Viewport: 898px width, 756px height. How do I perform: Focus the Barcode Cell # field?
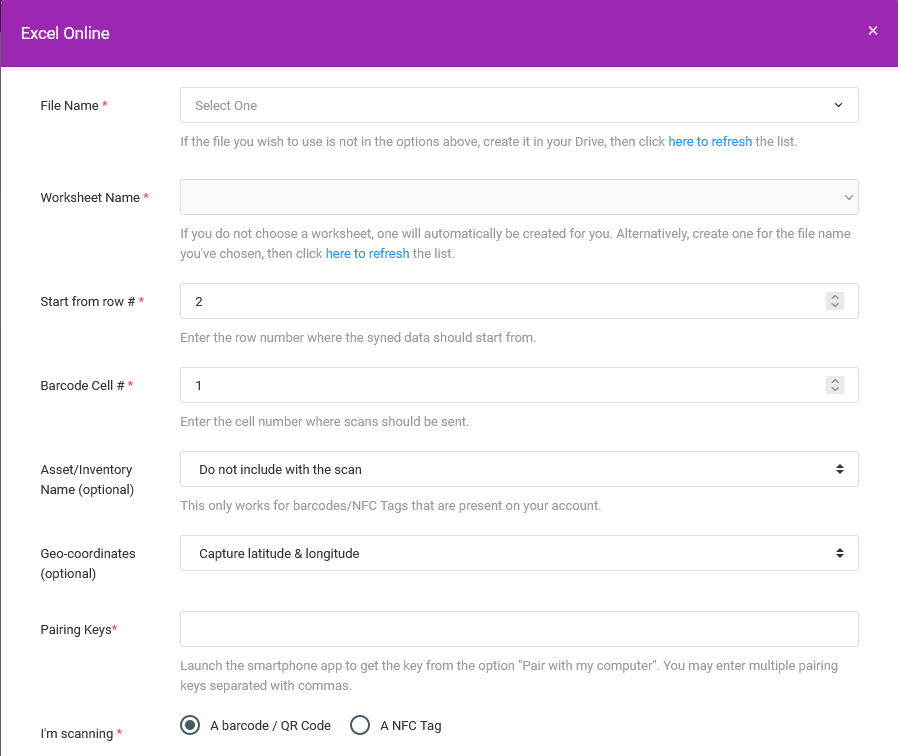tap(504, 385)
